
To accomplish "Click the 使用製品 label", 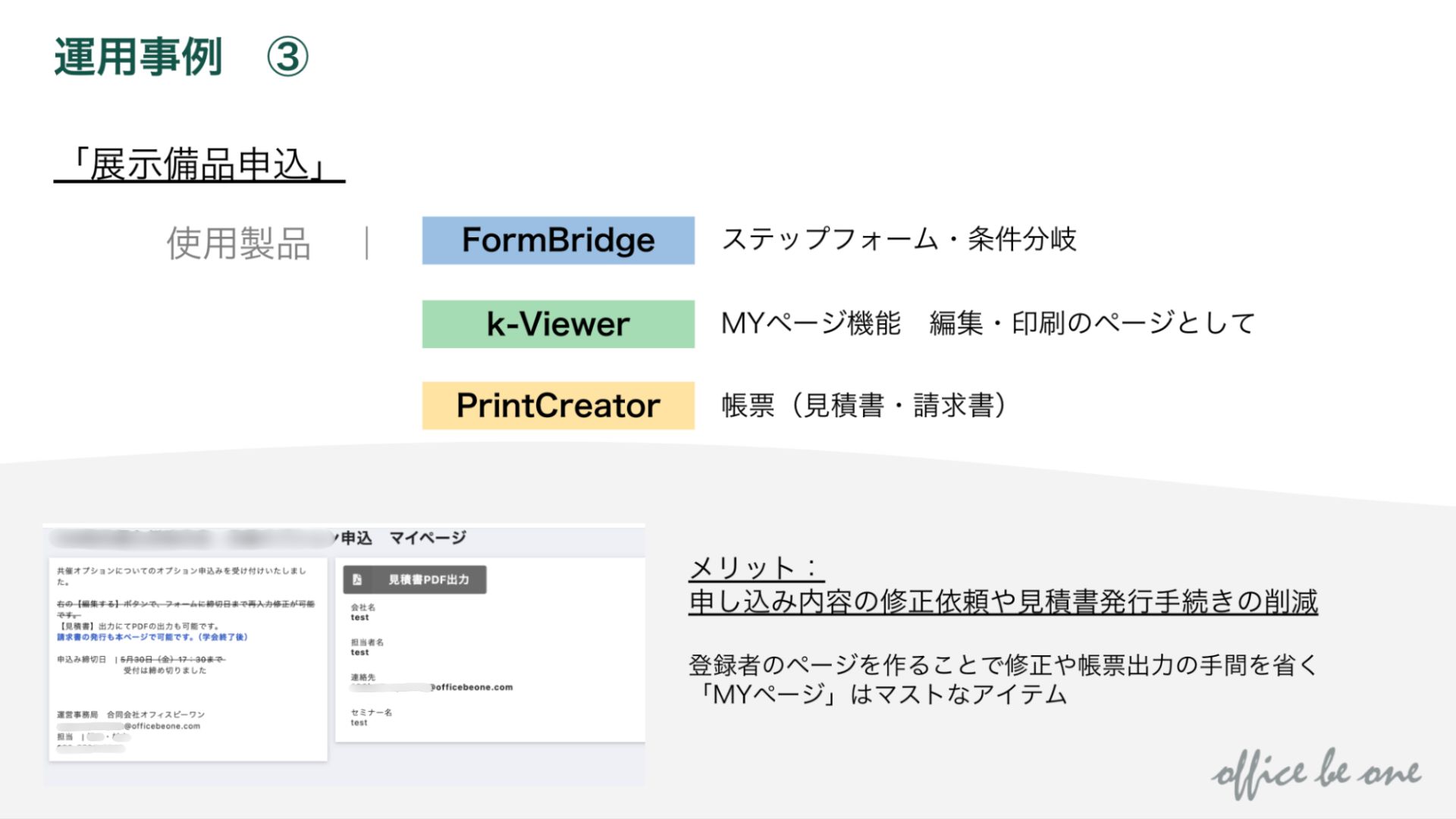I will [x=239, y=243].
